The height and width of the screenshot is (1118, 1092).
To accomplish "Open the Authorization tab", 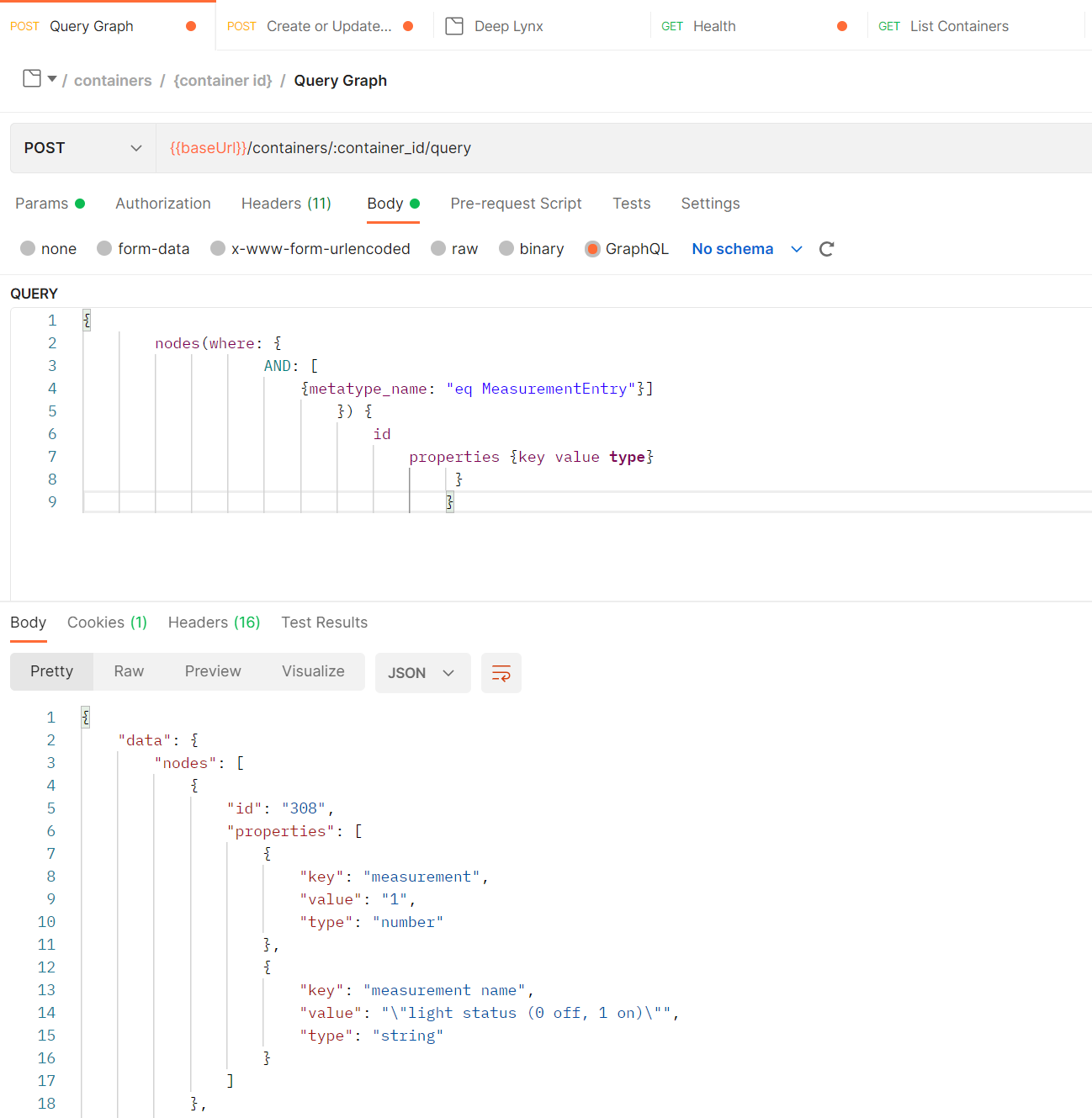I will (x=163, y=204).
